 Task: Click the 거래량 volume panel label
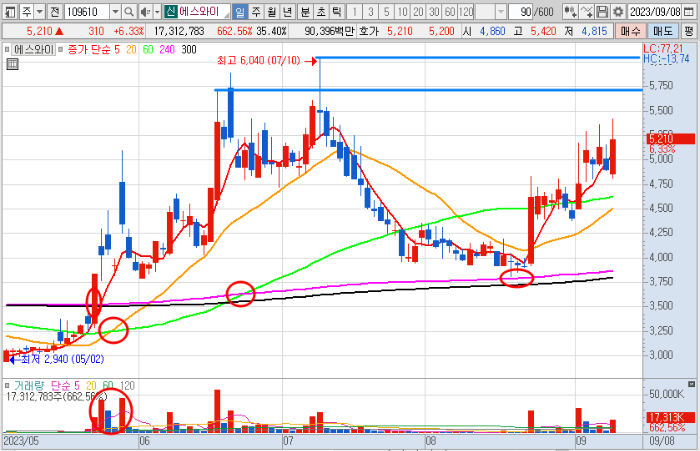coord(29,385)
